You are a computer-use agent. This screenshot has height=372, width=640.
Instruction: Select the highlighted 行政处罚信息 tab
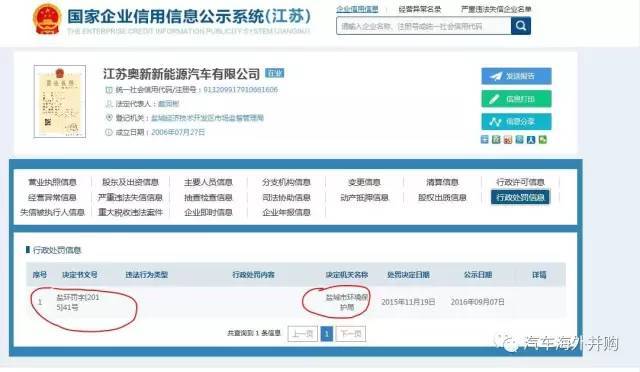(520, 197)
